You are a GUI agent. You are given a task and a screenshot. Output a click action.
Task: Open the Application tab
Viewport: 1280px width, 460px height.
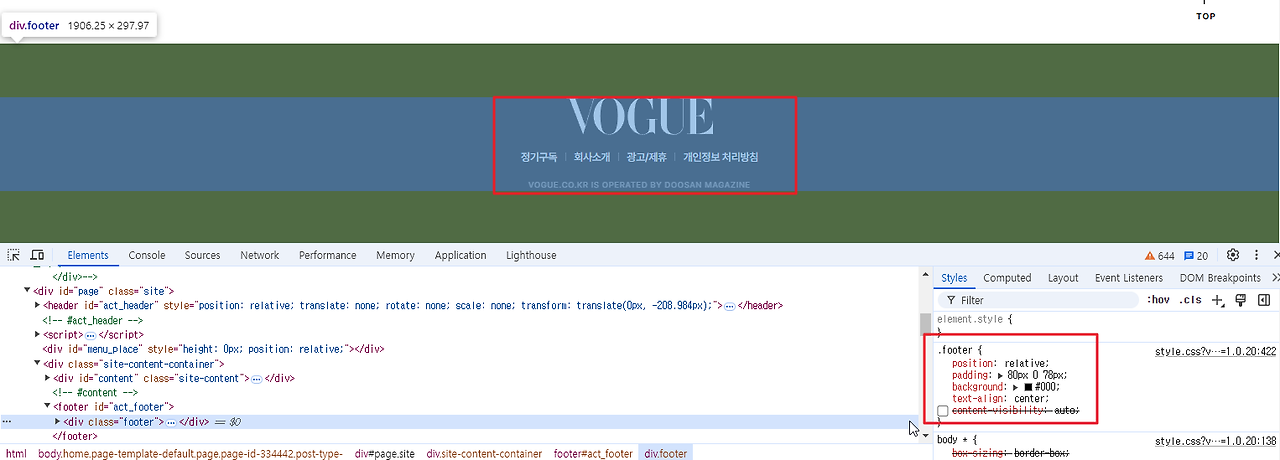tap(461, 255)
